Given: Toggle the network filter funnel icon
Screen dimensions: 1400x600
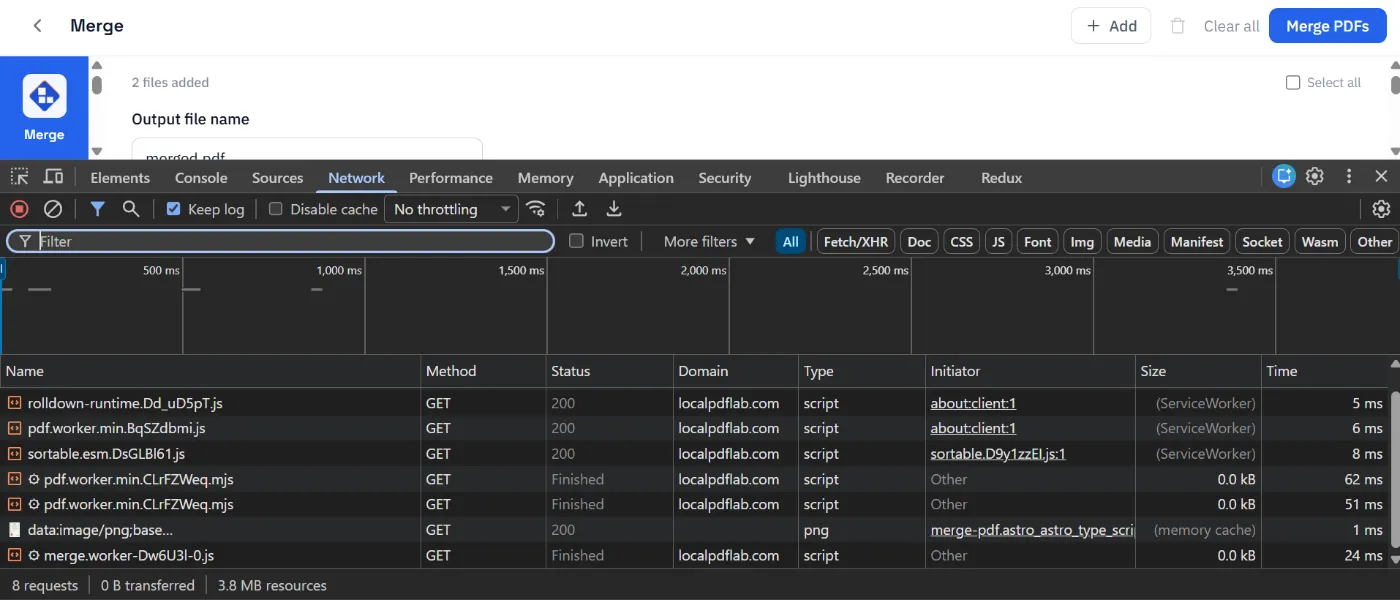Looking at the screenshot, I should 97,209.
